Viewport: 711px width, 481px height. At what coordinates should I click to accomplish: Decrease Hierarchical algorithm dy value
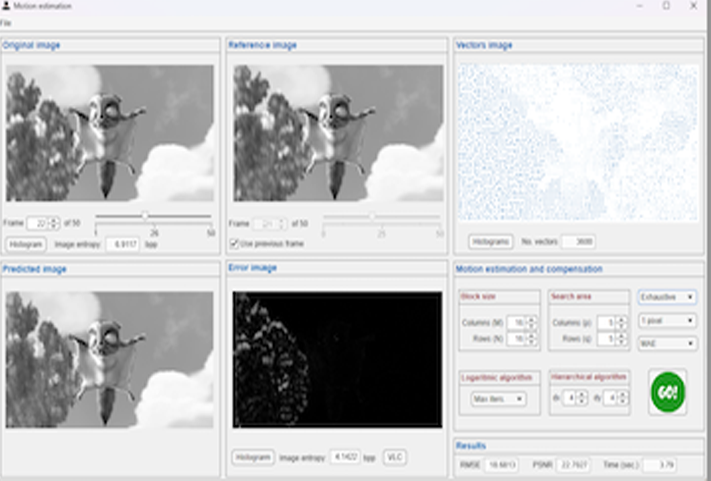(623, 401)
